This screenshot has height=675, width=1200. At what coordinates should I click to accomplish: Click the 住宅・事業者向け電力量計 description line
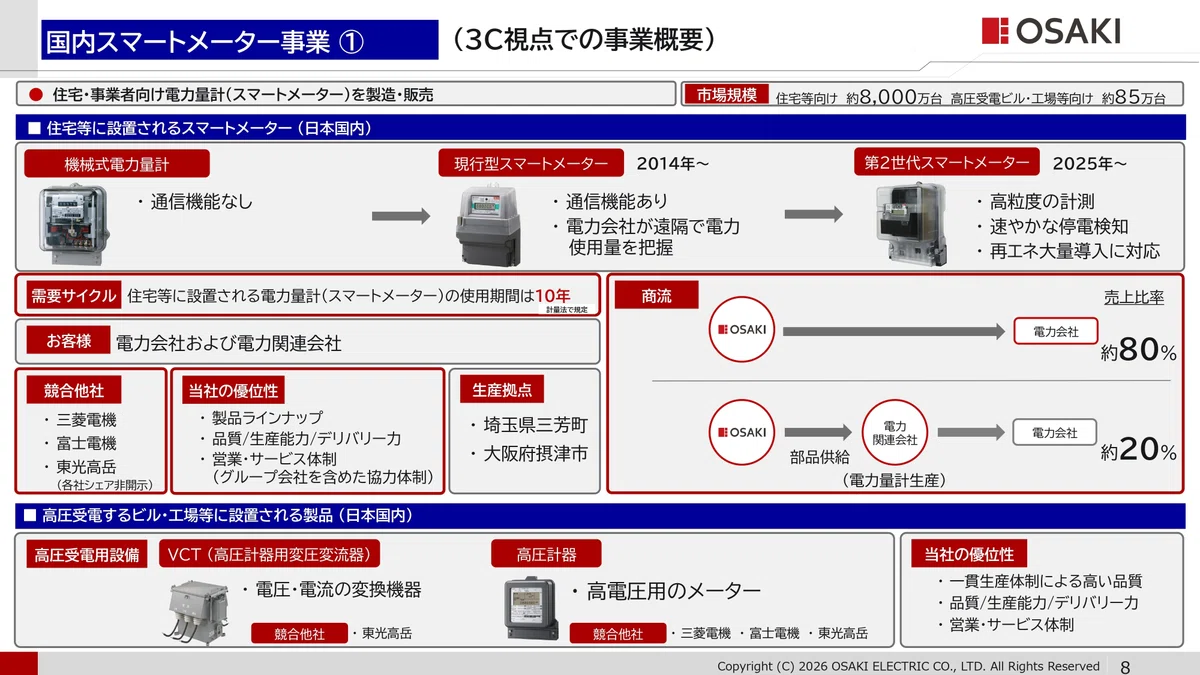243,95
